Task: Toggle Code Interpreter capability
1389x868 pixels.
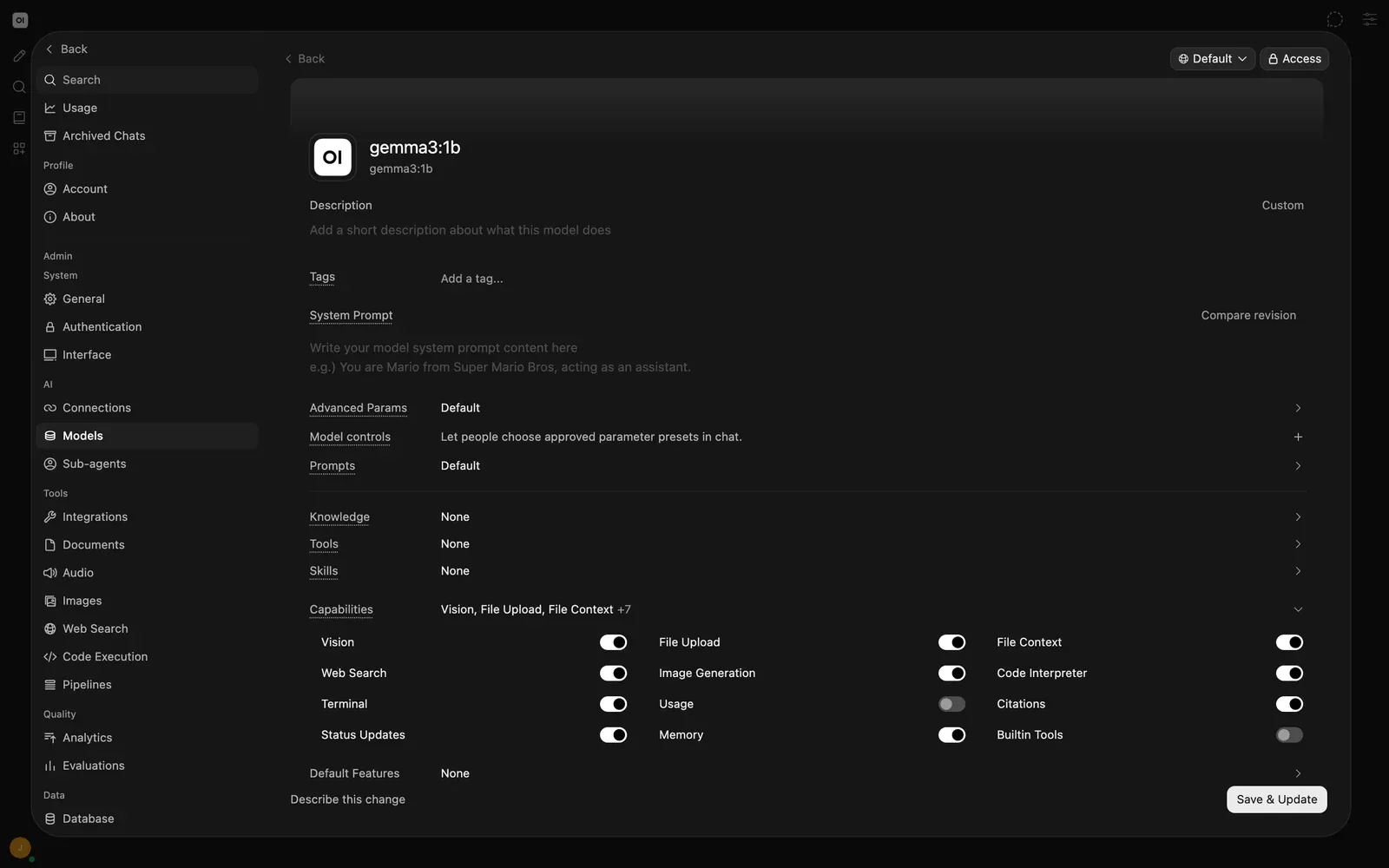Action: click(x=1289, y=674)
